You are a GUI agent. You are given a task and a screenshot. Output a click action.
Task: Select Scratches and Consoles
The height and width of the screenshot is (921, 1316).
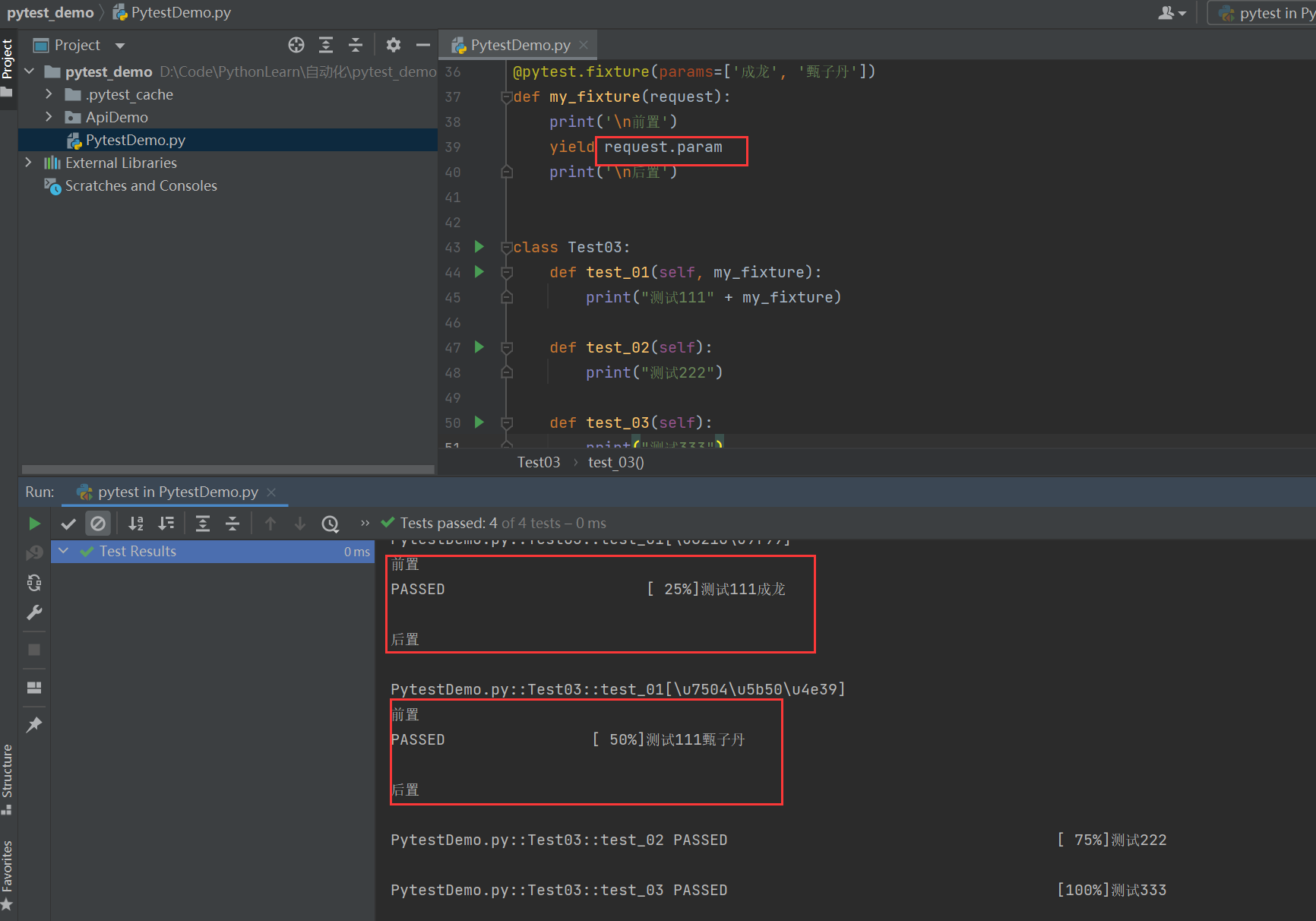coord(141,185)
